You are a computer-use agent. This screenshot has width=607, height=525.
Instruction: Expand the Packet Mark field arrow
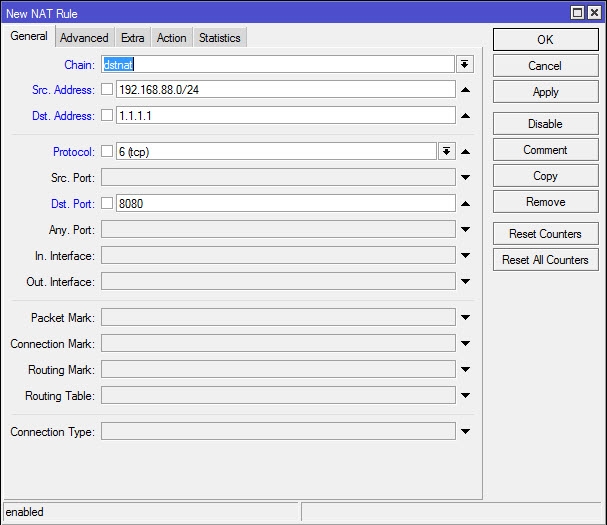[465, 318]
